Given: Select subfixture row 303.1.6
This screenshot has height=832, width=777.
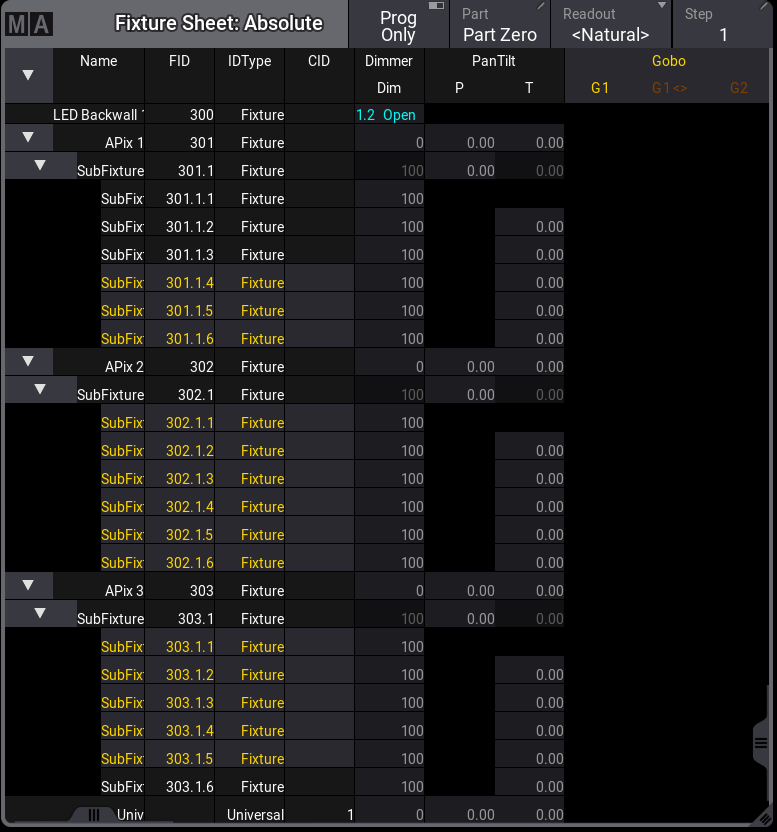Looking at the screenshot, I should [x=189, y=787].
